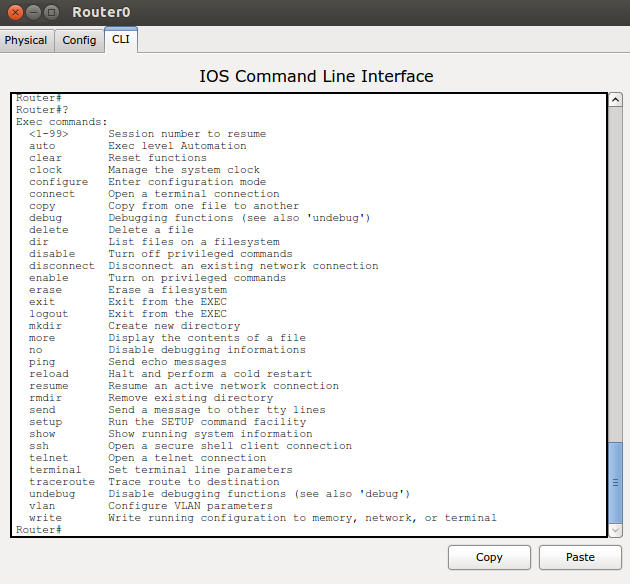Click the empty scrollbar track above the thumb
The height and width of the screenshot is (584, 630).
(615, 270)
